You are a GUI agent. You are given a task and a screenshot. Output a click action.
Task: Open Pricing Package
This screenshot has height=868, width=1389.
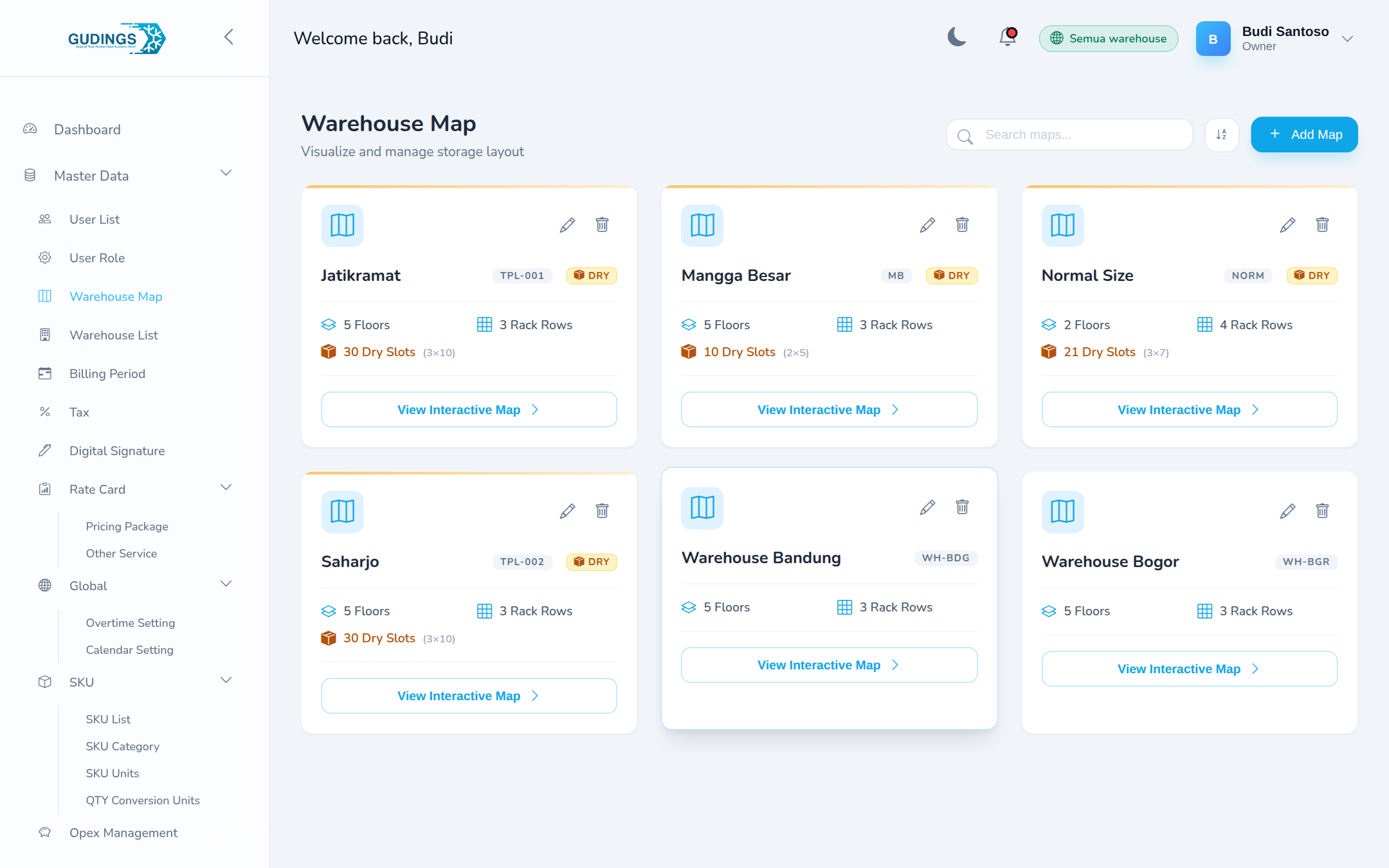pos(127,527)
